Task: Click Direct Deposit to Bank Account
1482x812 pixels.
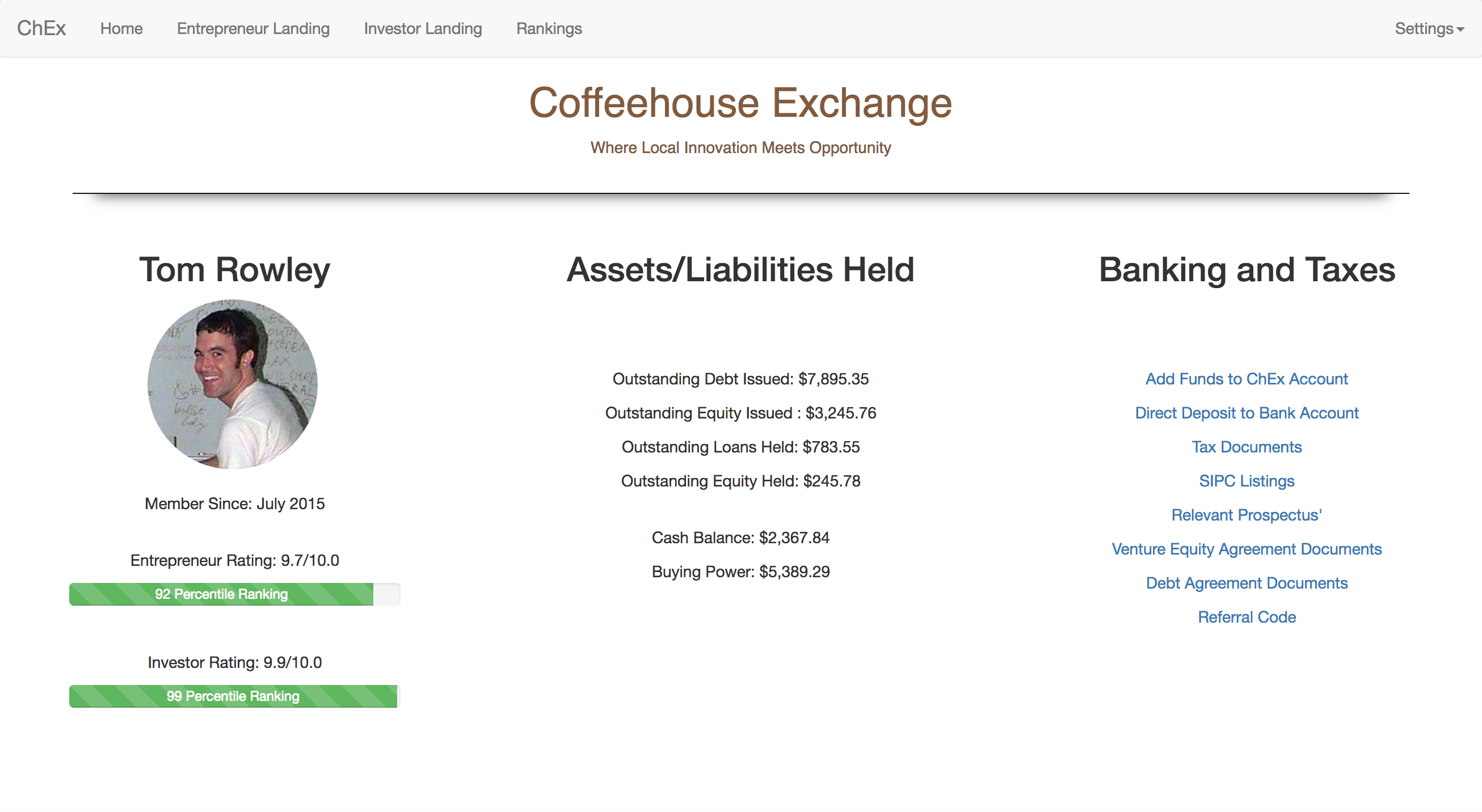Action: pyautogui.click(x=1246, y=413)
